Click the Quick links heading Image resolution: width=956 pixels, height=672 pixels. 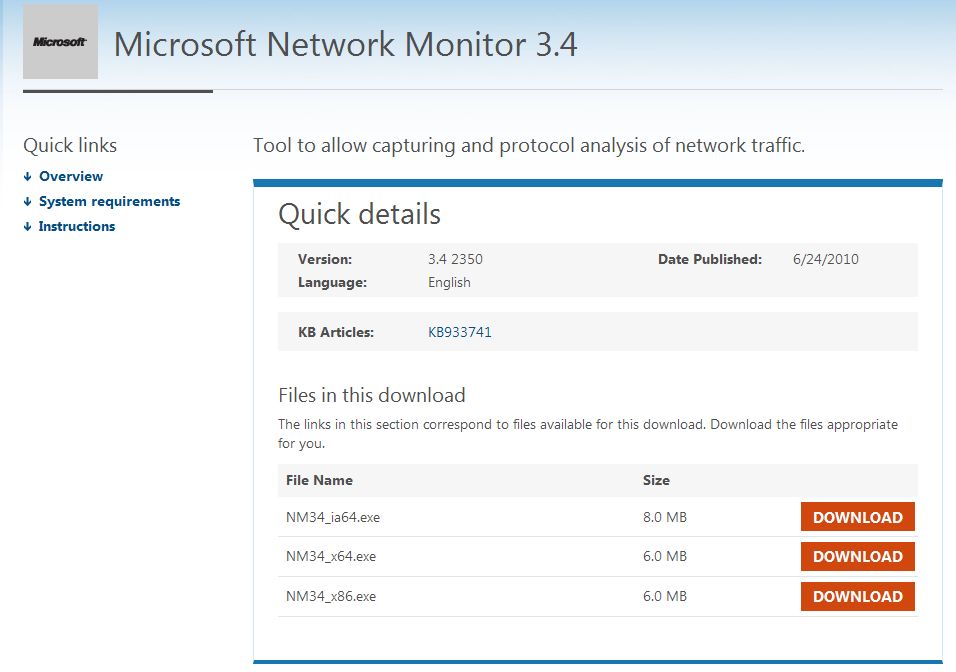[70, 146]
